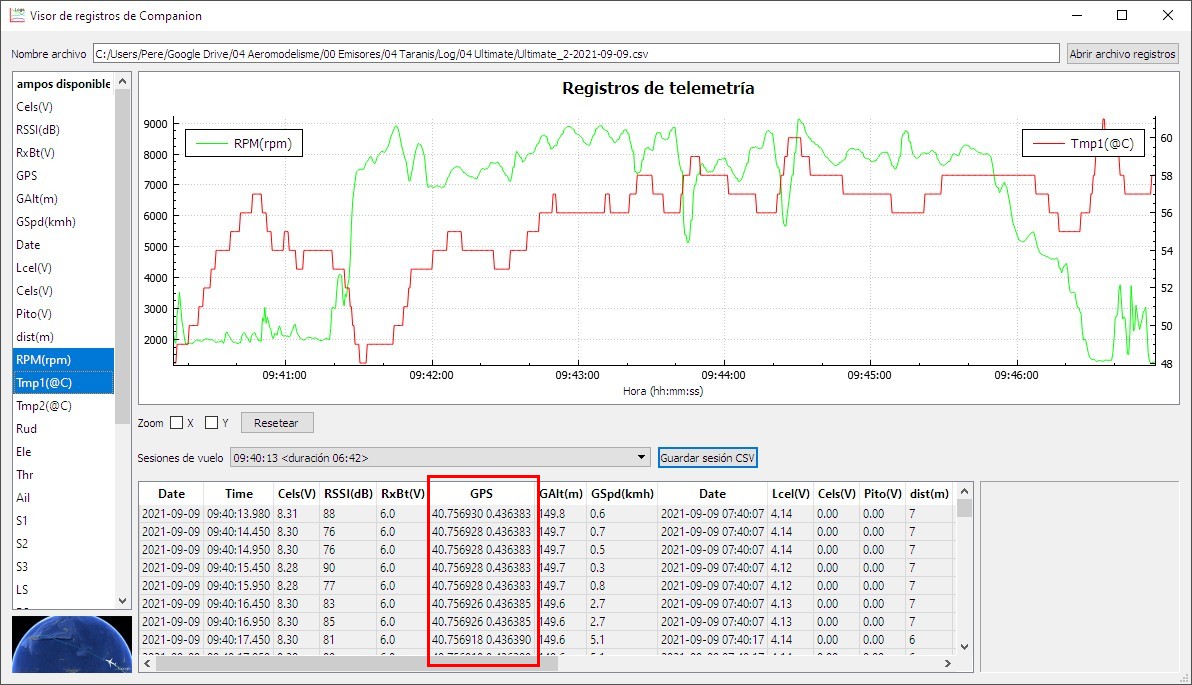Click the RPM(rpm) green chart legend
Viewport: 1192px width, 685px height.
click(x=243, y=143)
